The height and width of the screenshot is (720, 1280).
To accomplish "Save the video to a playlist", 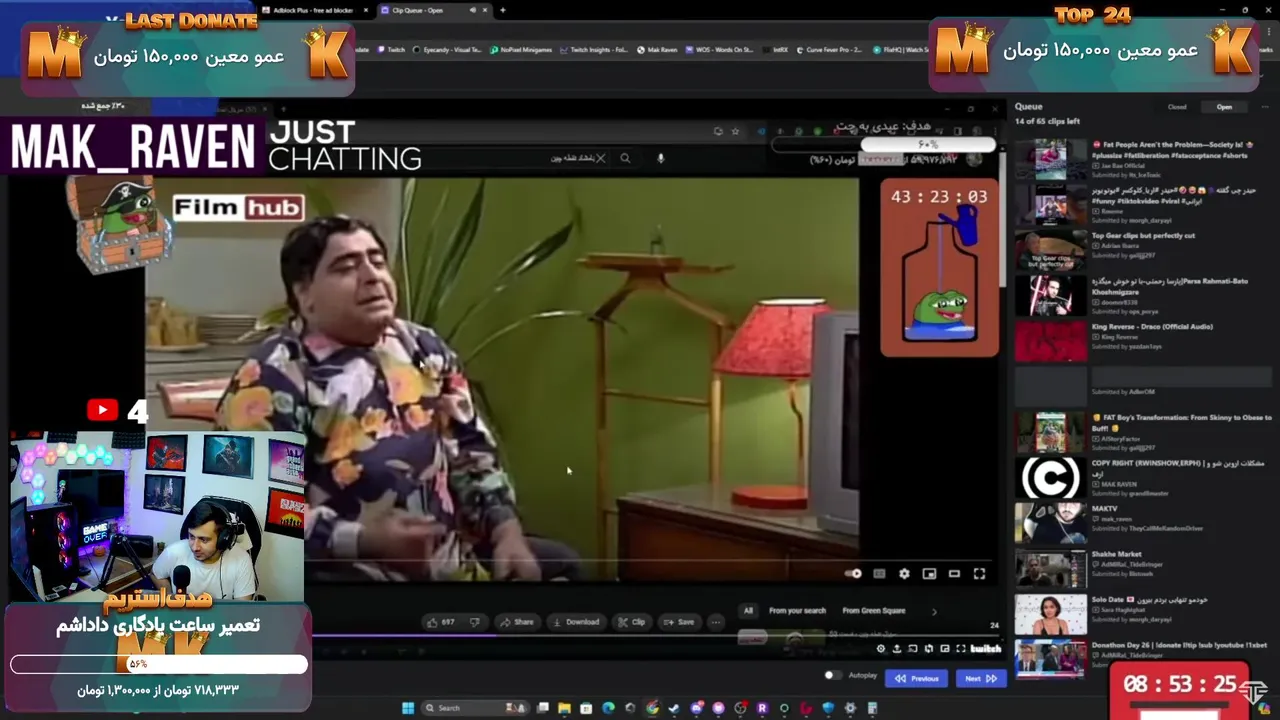I will click(x=679, y=622).
